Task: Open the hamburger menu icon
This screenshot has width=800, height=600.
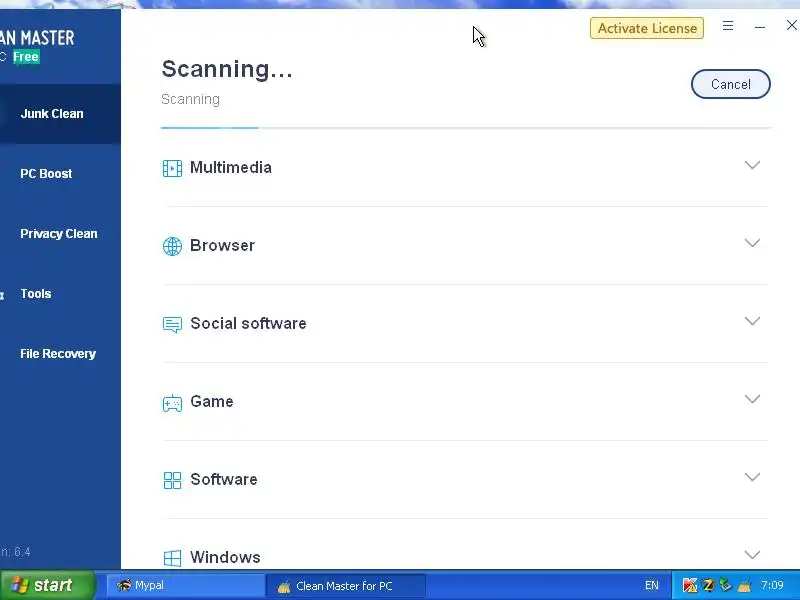Action: point(728,26)
